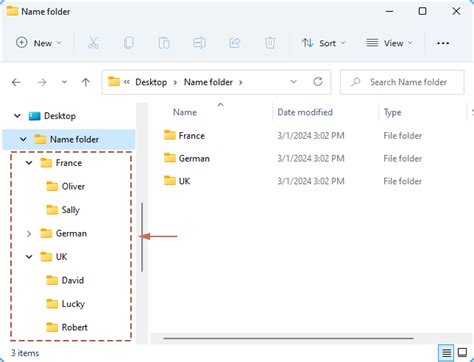Select the Sally folder in tree
474x362 pixels.
click(x=70, y=210)
